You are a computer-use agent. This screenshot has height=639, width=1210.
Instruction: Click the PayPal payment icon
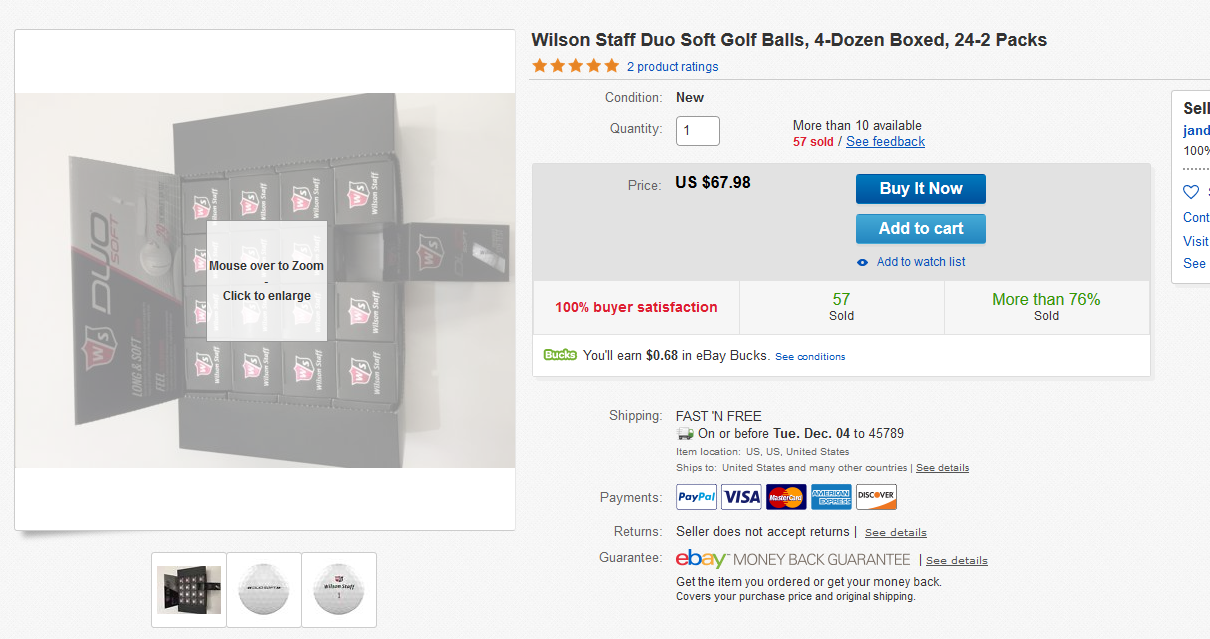pos(697,497)
